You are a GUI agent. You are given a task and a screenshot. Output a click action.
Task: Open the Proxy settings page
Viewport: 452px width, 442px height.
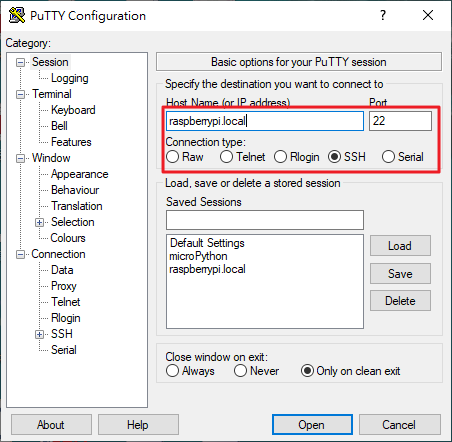[x=64, y=286]
